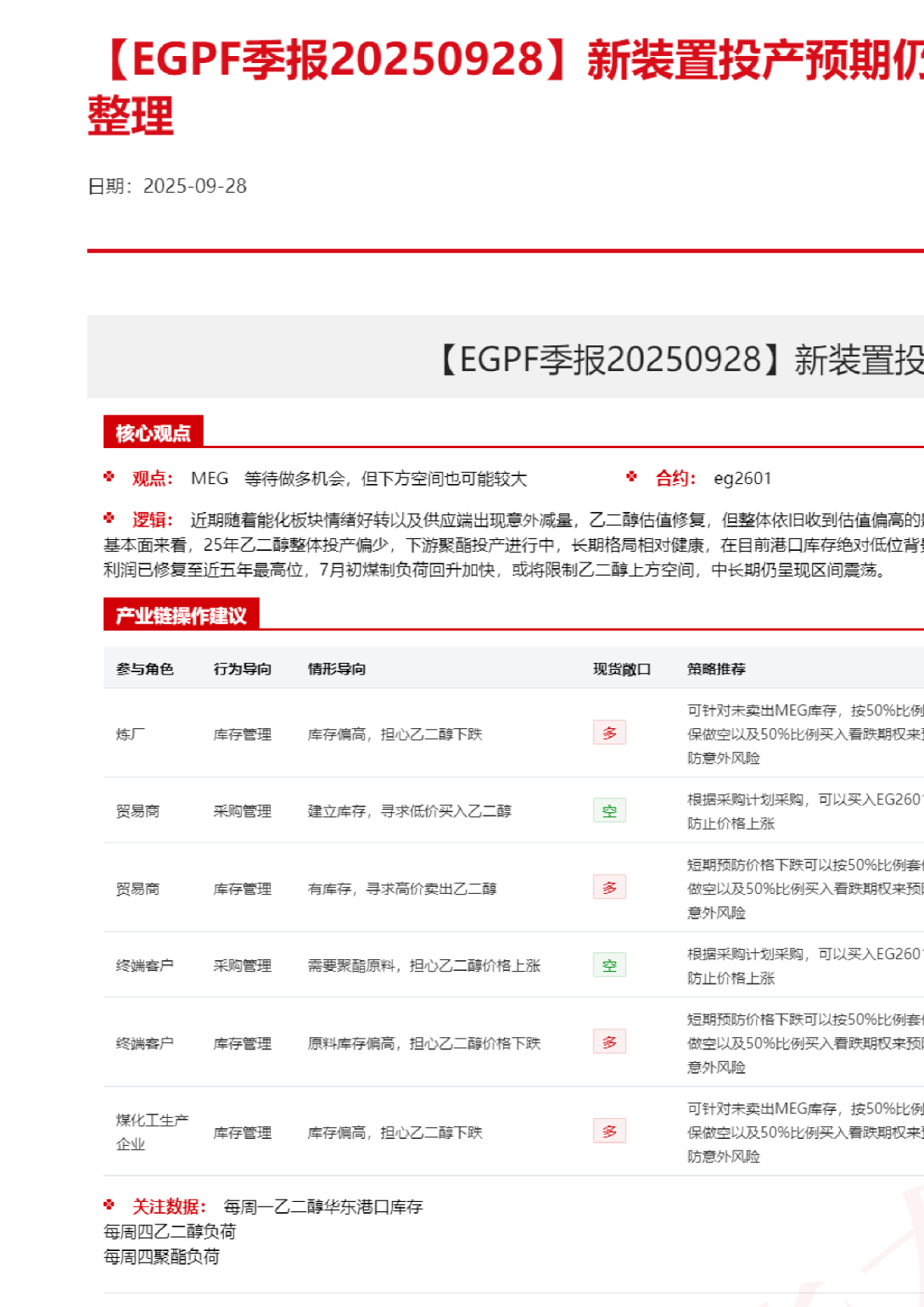
Task: Click the eg2601 contract value
Action: (x=742, y=478)
